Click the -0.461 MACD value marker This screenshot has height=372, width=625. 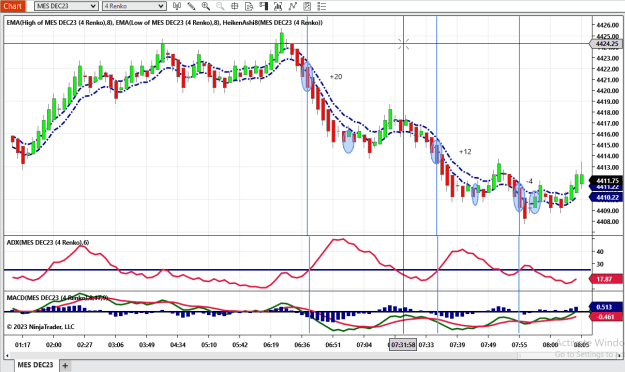(x=605, y=317)
